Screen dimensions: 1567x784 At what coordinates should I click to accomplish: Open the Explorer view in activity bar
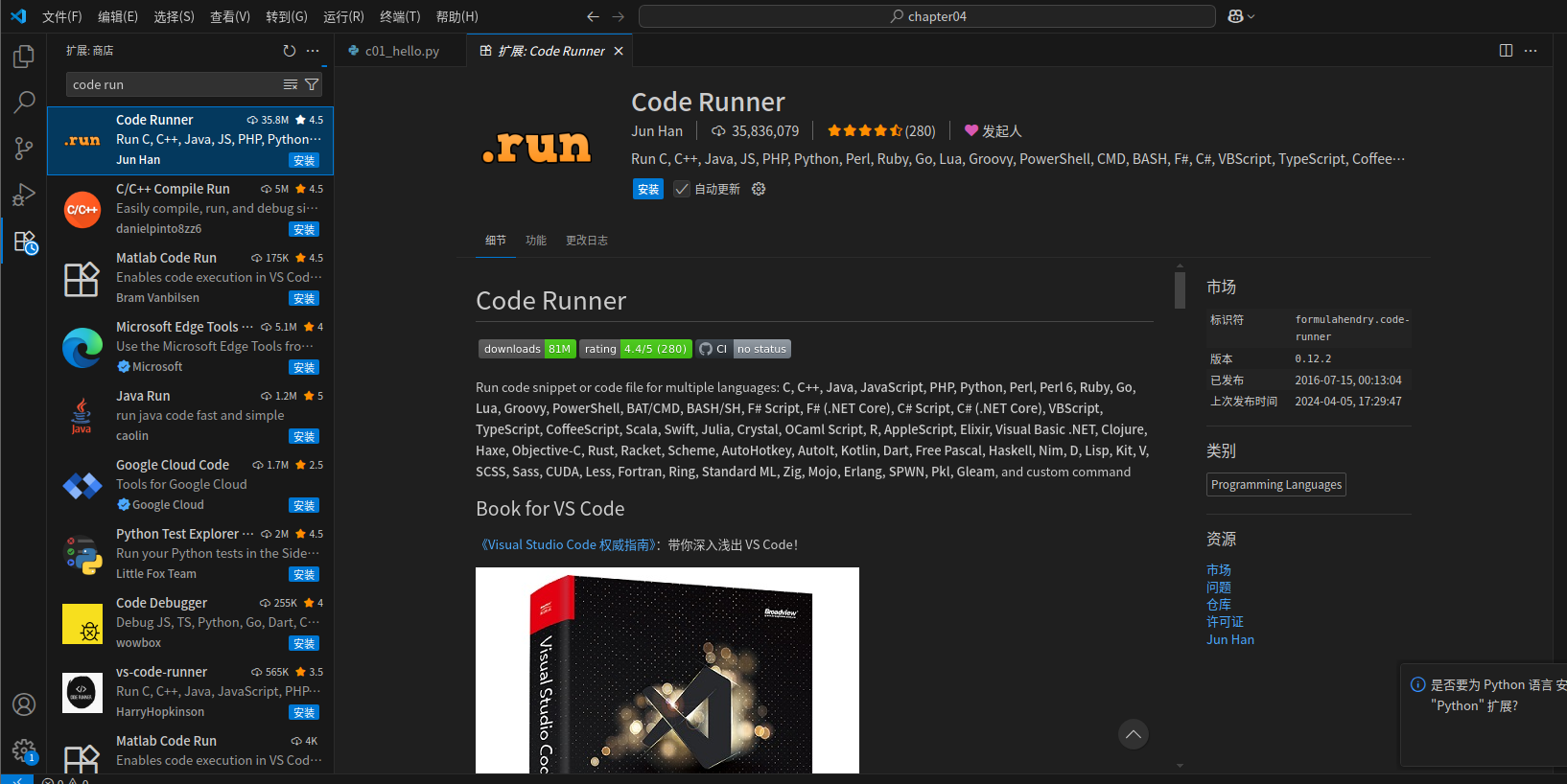point(24,57)
